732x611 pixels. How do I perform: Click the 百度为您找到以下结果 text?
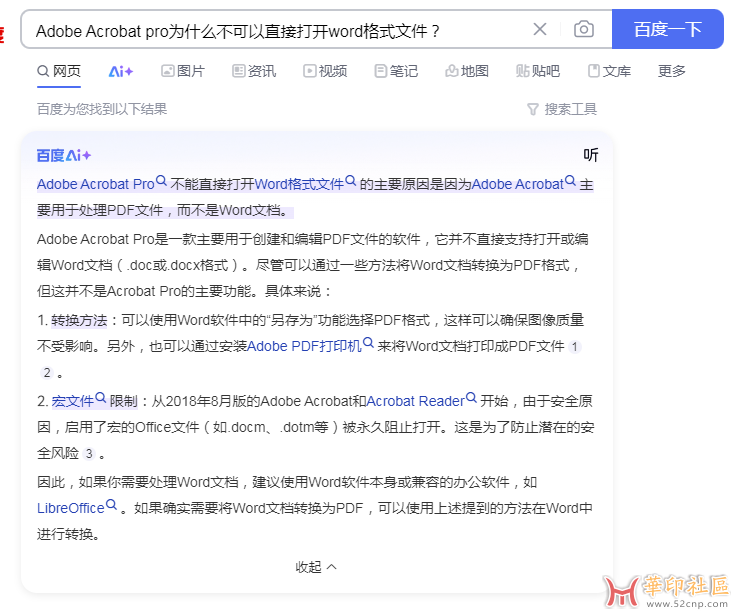click(x=102, y=109)
